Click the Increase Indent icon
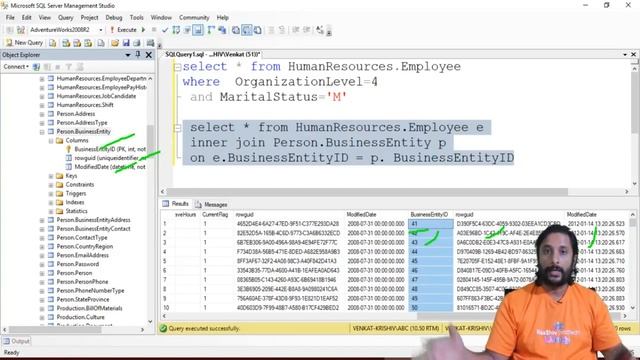The height and width of the screenshot is (360, 640). (307, 30)
